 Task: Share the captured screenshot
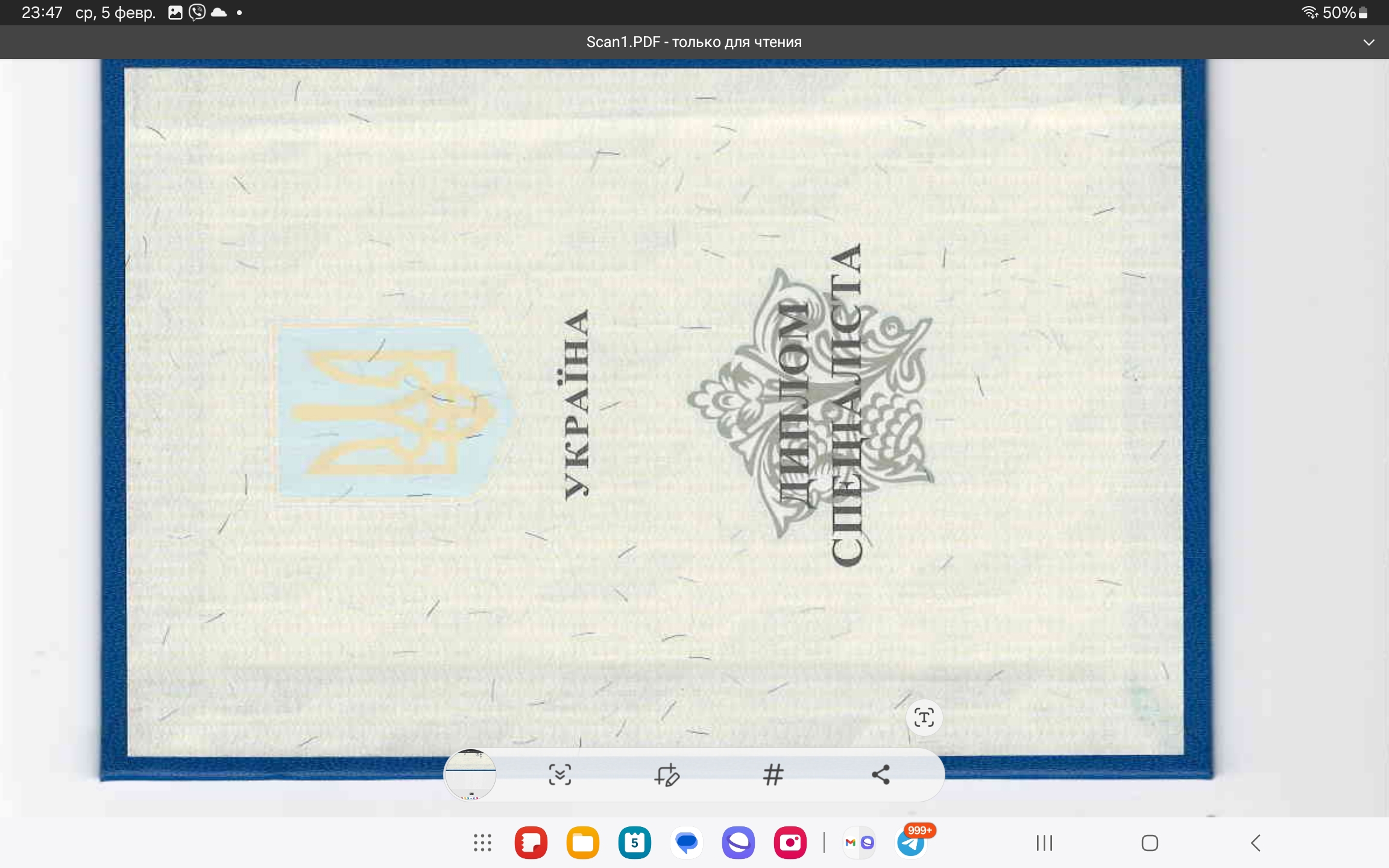pos(881,775)
